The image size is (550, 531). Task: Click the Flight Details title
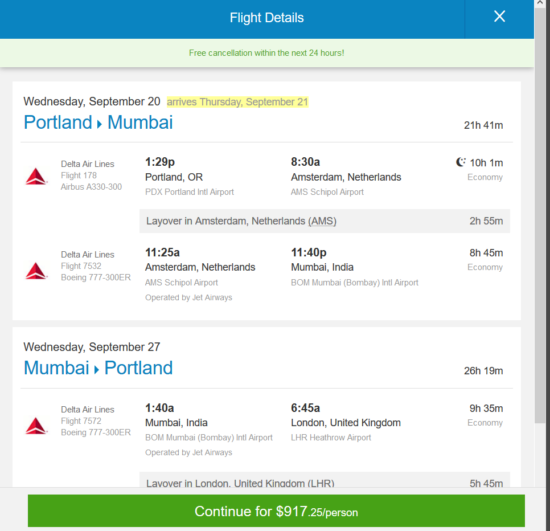coord(267,18)
